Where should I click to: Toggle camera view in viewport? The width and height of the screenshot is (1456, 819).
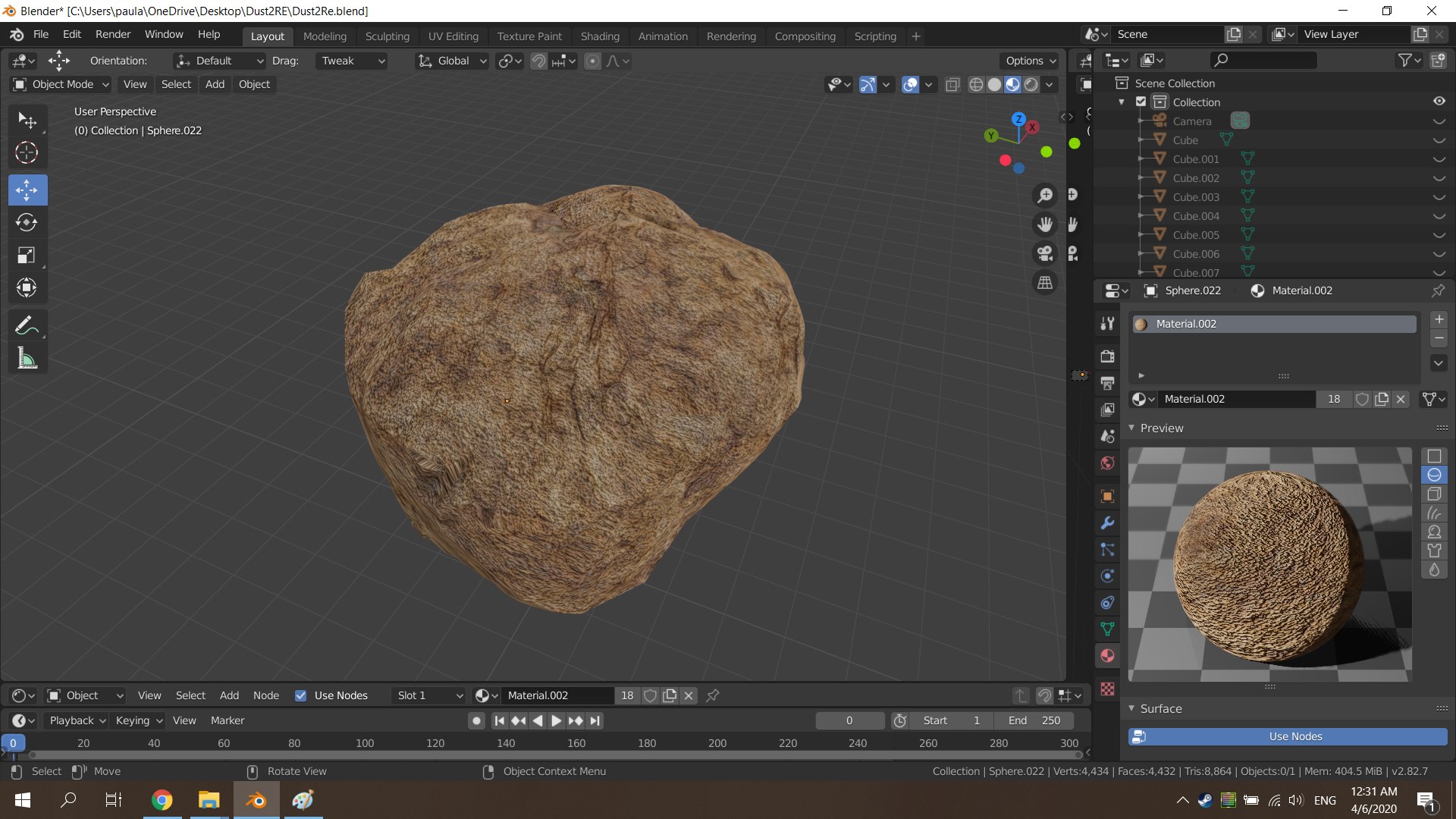(1045, 253)
